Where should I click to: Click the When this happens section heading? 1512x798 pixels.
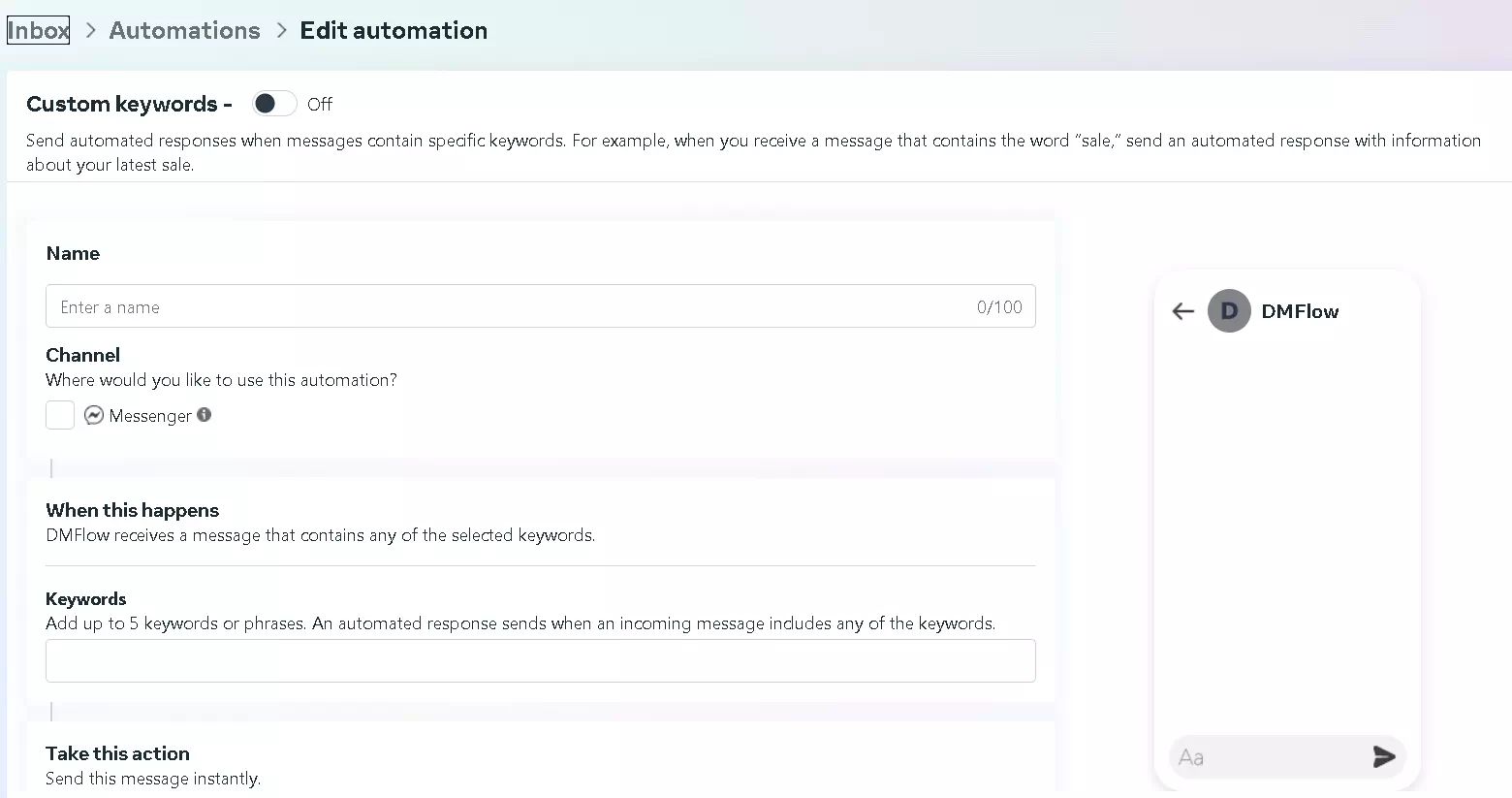[132, 510]
